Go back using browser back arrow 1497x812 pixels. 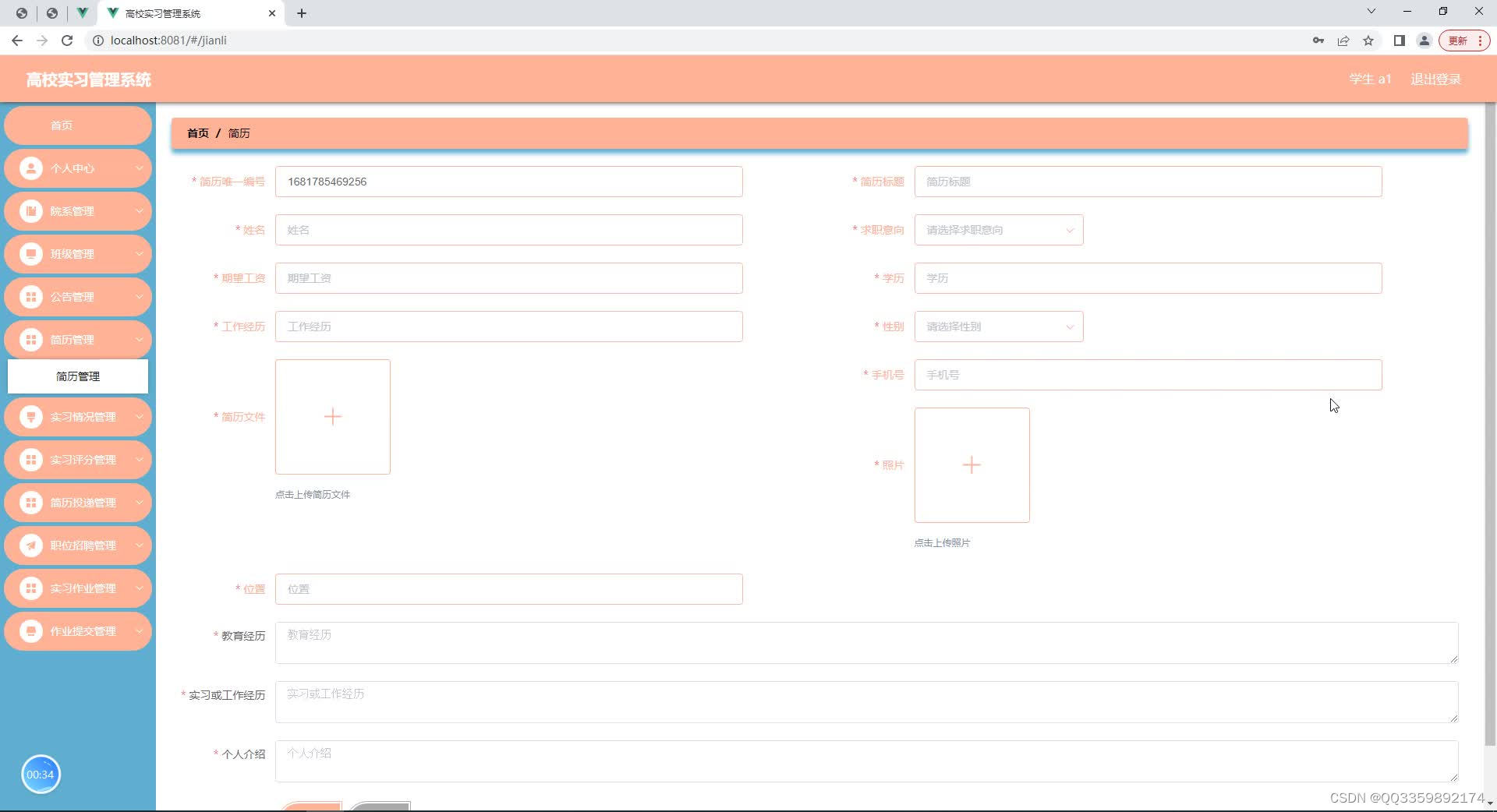click(17, 41)
